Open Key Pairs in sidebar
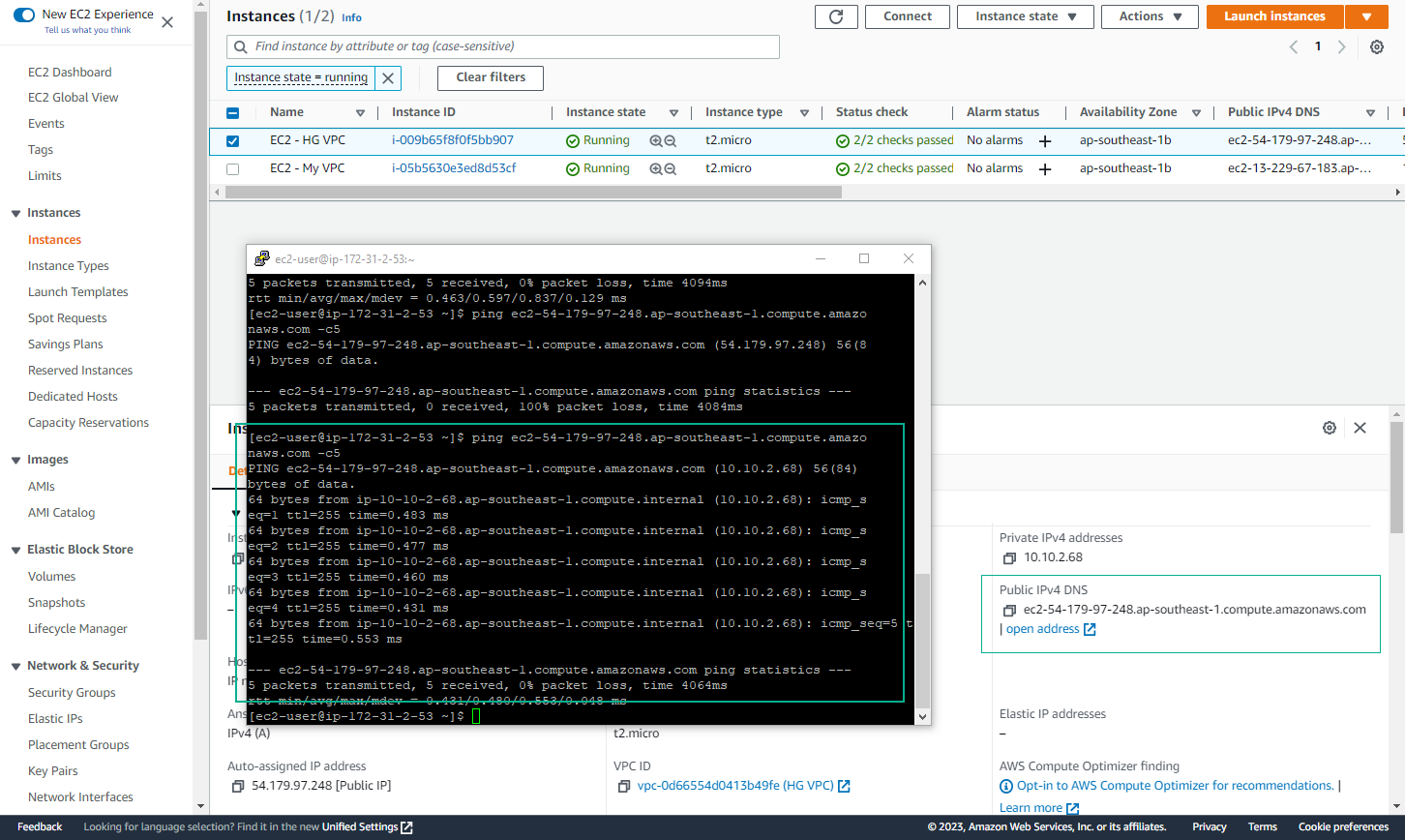This screenshot has height=840, width=1405. click(53, 771)
